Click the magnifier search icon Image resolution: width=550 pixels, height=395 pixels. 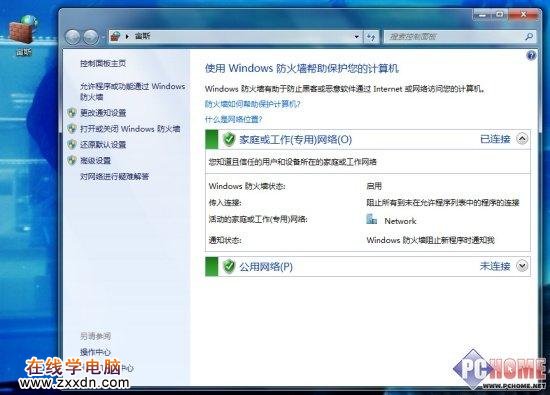[x=529, y=36]
